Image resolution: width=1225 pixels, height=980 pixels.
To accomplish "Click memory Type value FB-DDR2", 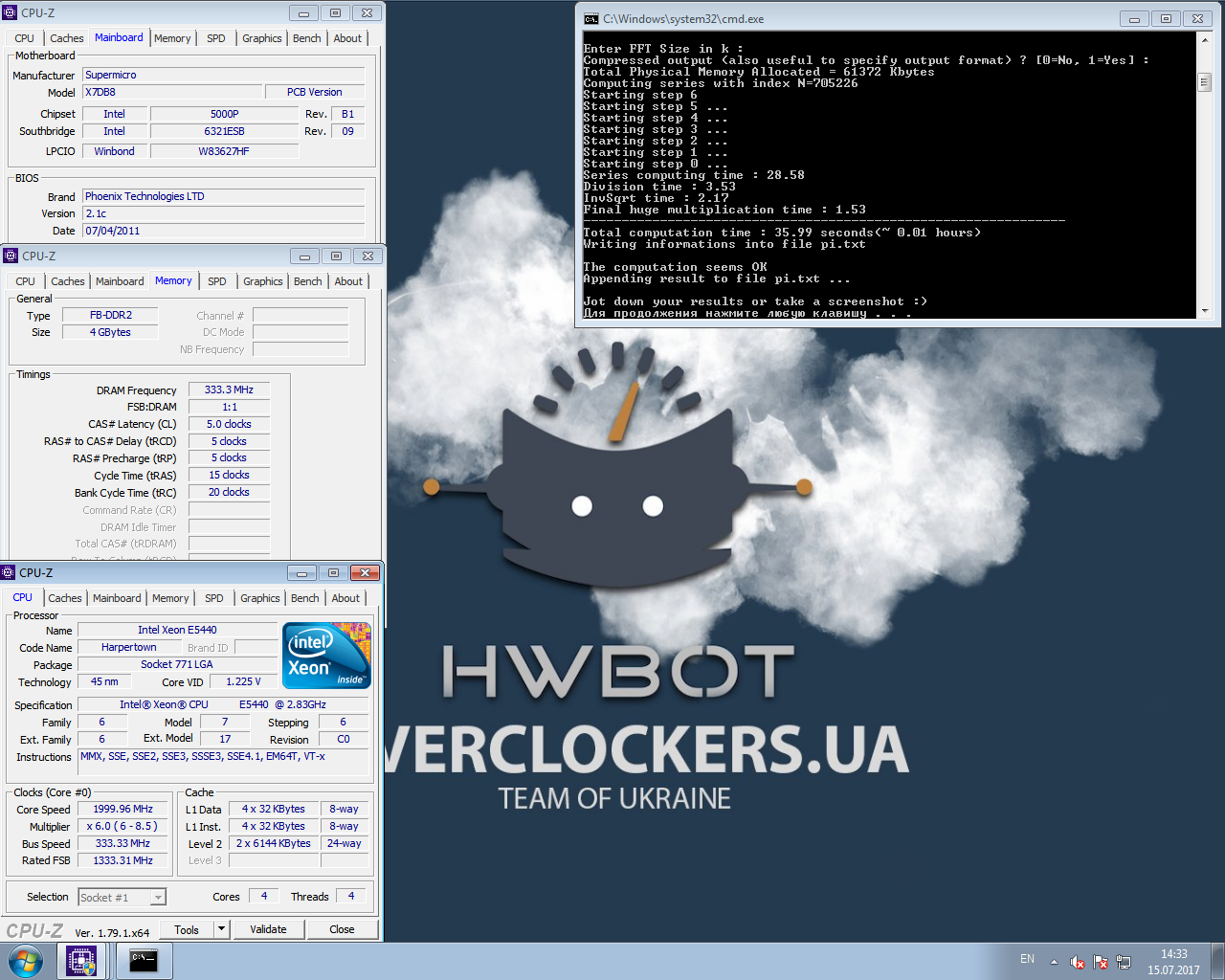I will pos(111,315).
